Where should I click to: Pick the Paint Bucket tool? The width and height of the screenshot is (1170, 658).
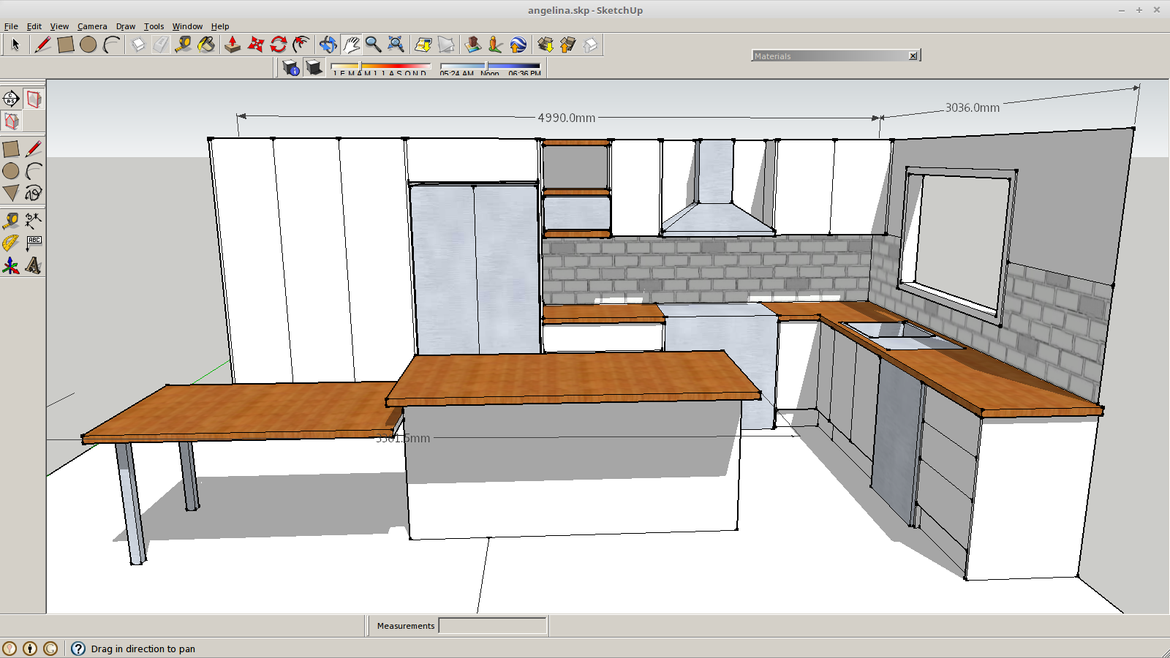(206, 44)
